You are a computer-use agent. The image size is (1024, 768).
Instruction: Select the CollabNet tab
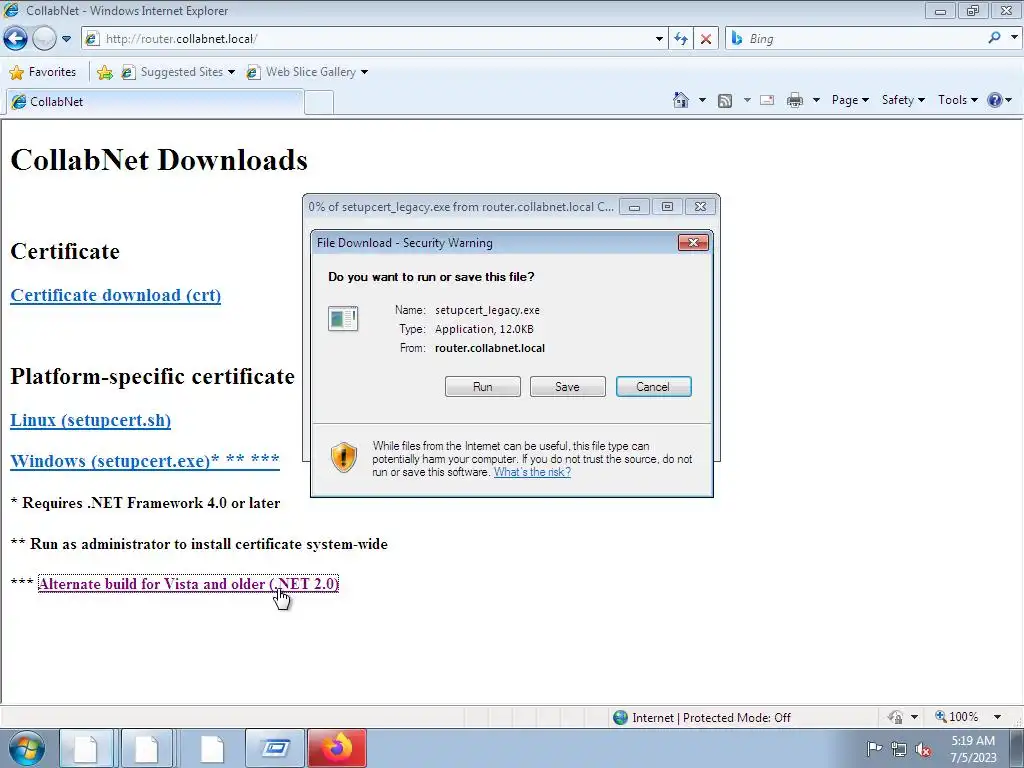click(154, 101)
